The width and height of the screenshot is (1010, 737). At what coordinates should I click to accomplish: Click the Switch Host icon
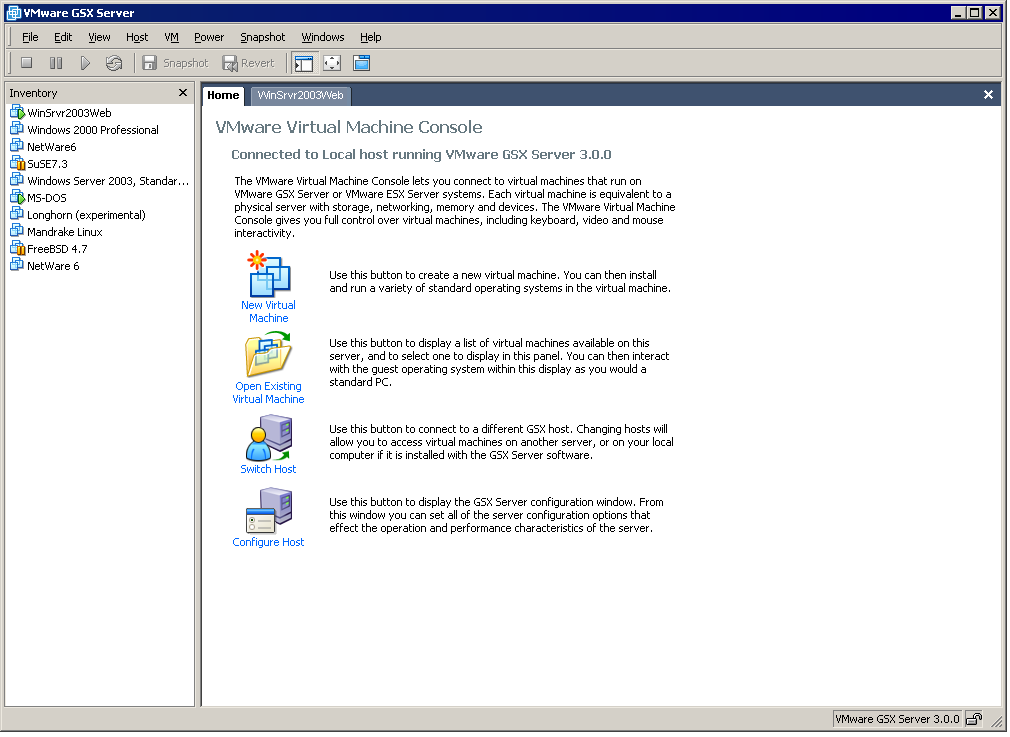[x=268, y=438]
